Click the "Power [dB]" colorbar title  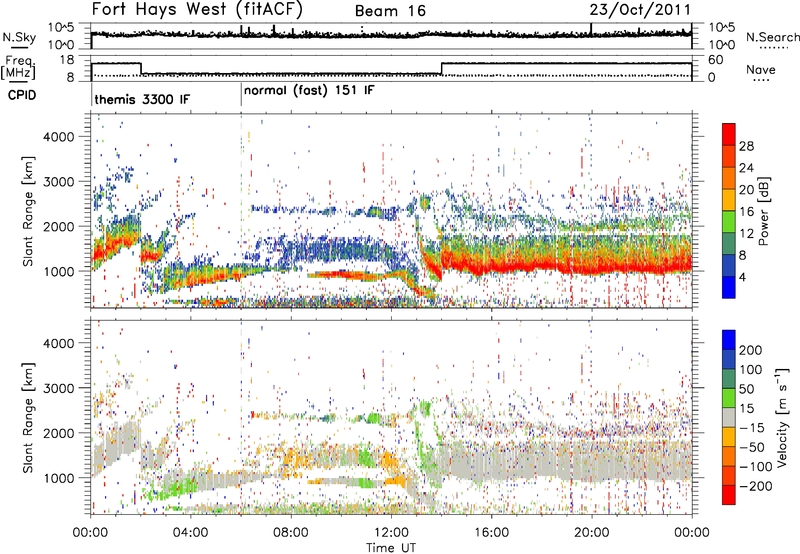pyautogui.click(x=763, y=211)
